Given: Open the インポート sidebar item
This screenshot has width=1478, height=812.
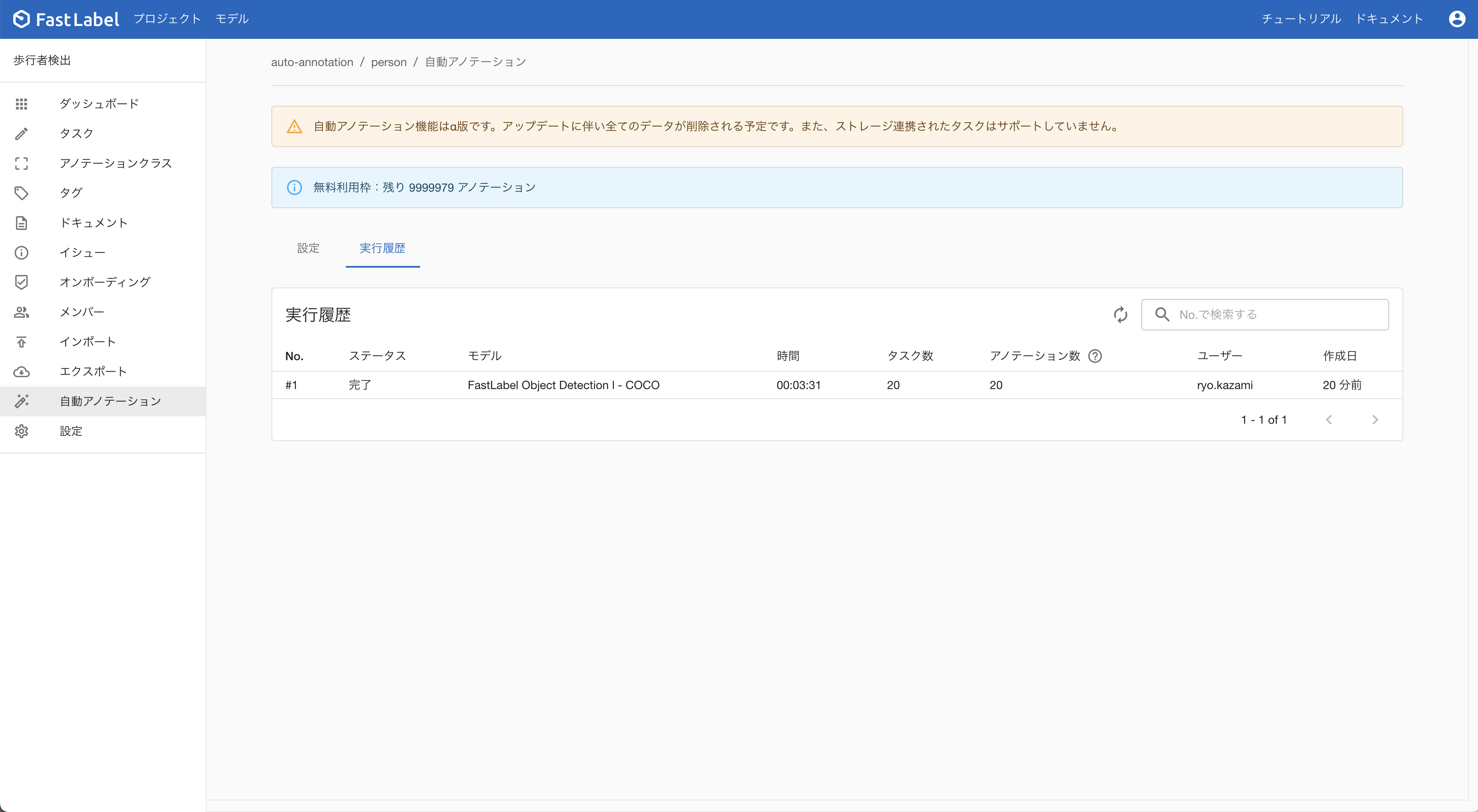Looking at the screenshot, I should click(x=87, y=342).
